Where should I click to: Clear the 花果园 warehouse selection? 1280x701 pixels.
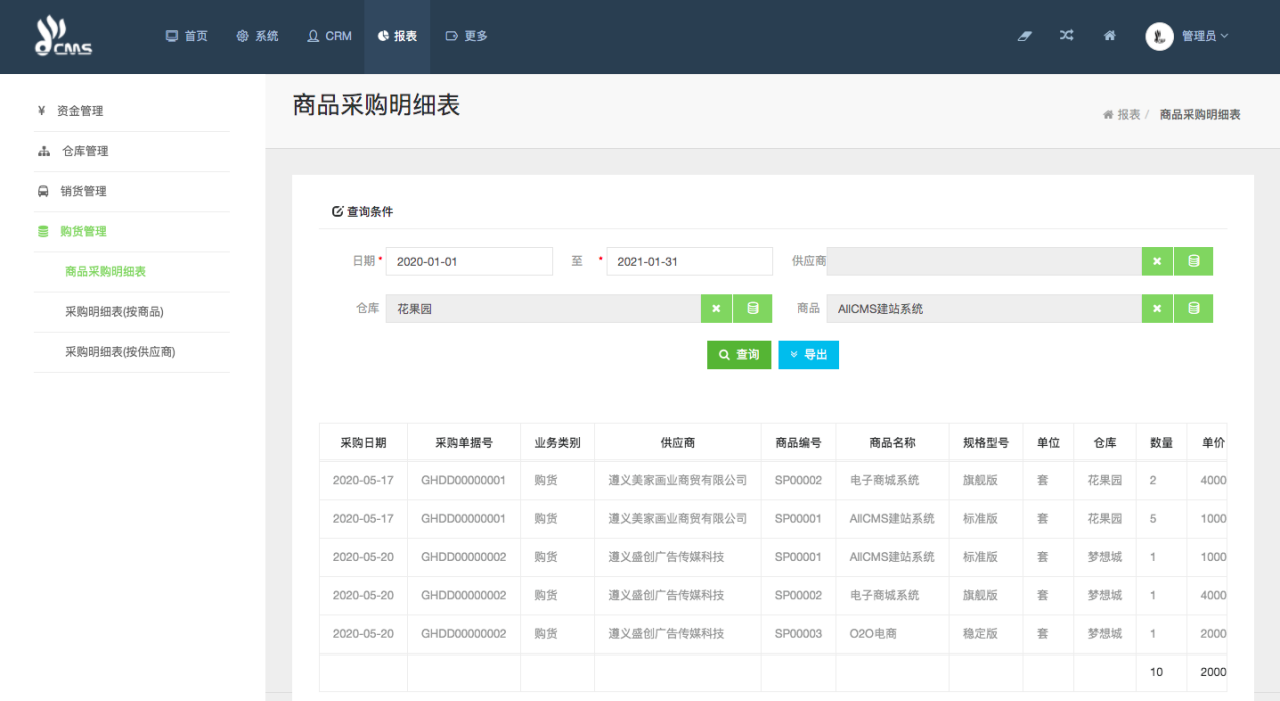point(716,309)
